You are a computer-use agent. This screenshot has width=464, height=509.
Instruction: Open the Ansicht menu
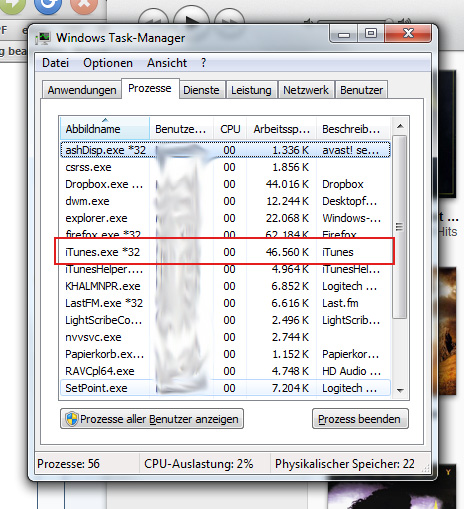coord(167,63)
